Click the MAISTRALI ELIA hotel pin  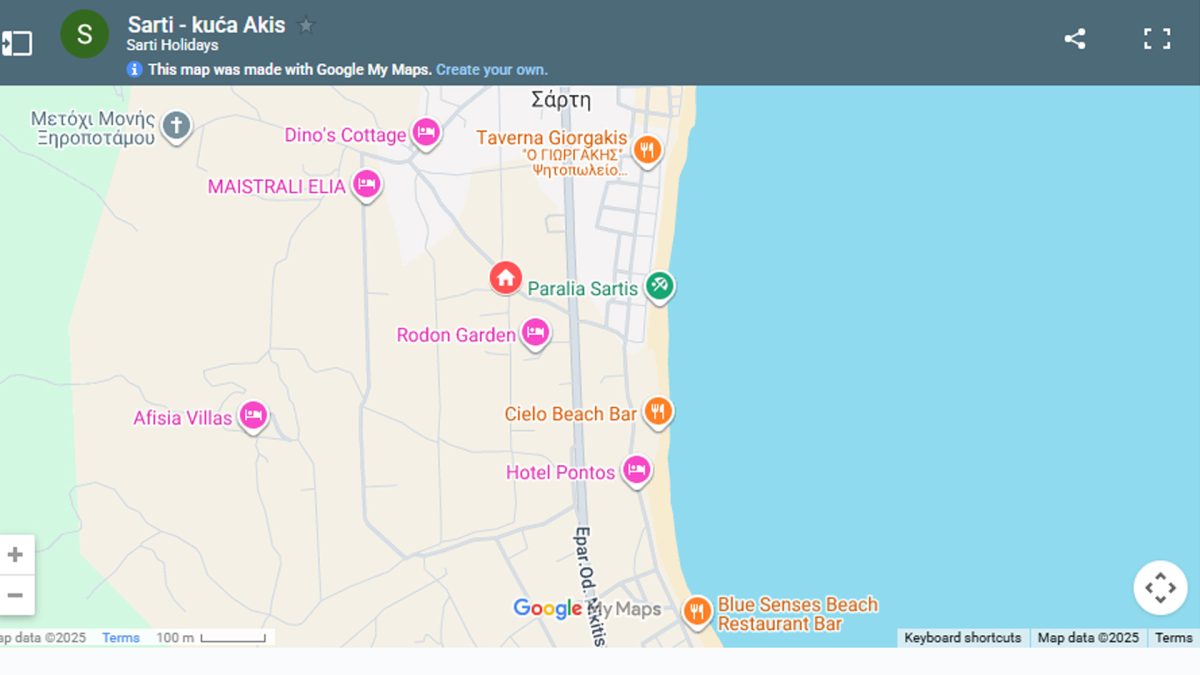[367, 184]
